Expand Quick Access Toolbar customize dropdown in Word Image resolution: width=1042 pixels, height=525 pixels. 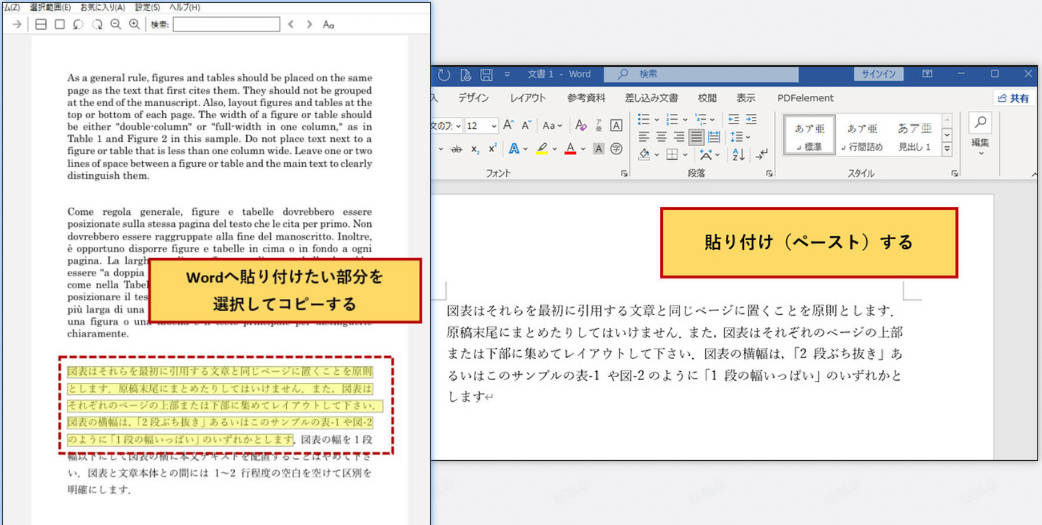[507, 74]
